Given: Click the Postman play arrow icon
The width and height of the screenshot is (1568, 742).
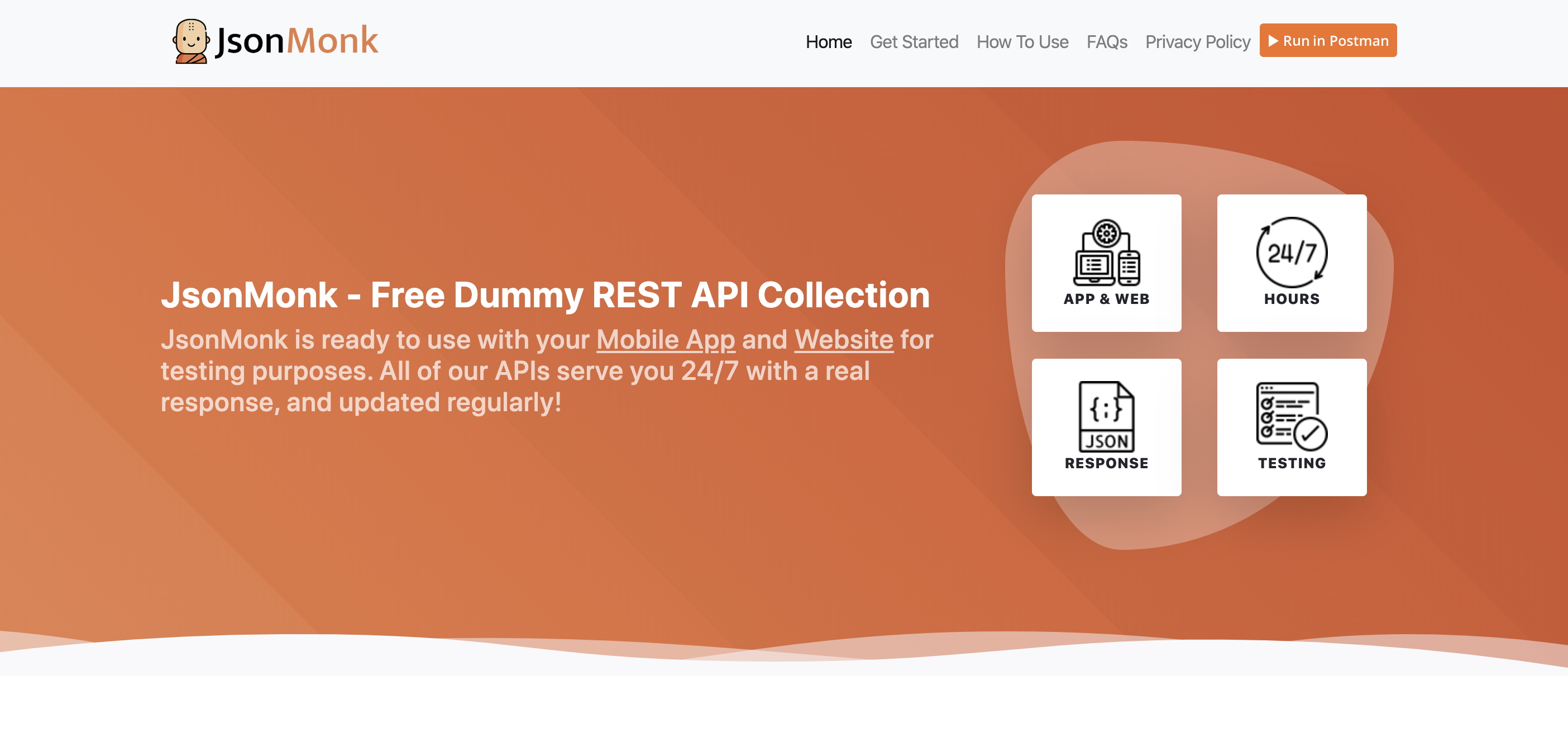Looking at the screenshot, I should tap(1275, 41).
